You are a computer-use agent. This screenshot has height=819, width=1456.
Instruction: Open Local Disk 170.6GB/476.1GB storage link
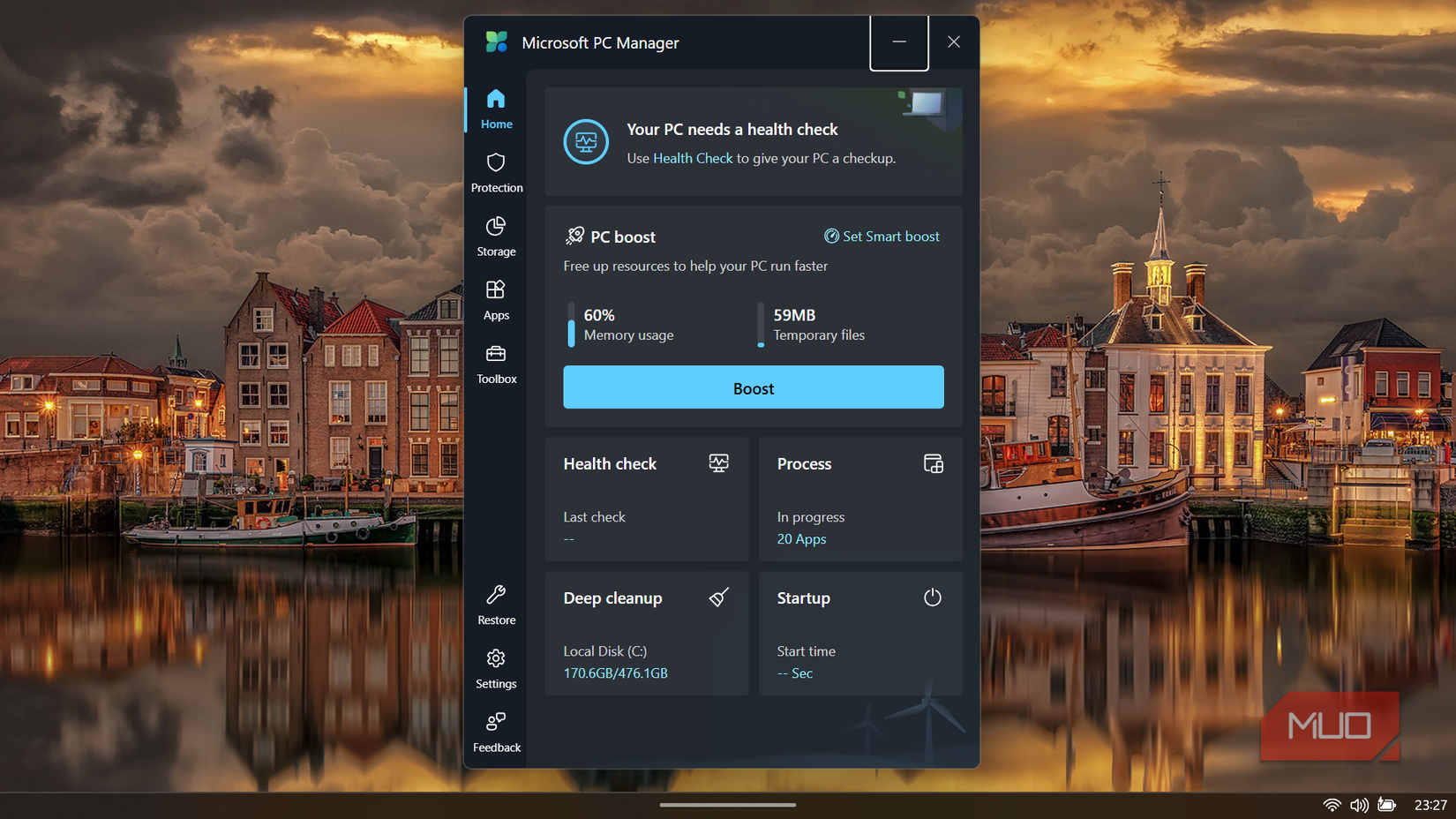tap(615, 672)
